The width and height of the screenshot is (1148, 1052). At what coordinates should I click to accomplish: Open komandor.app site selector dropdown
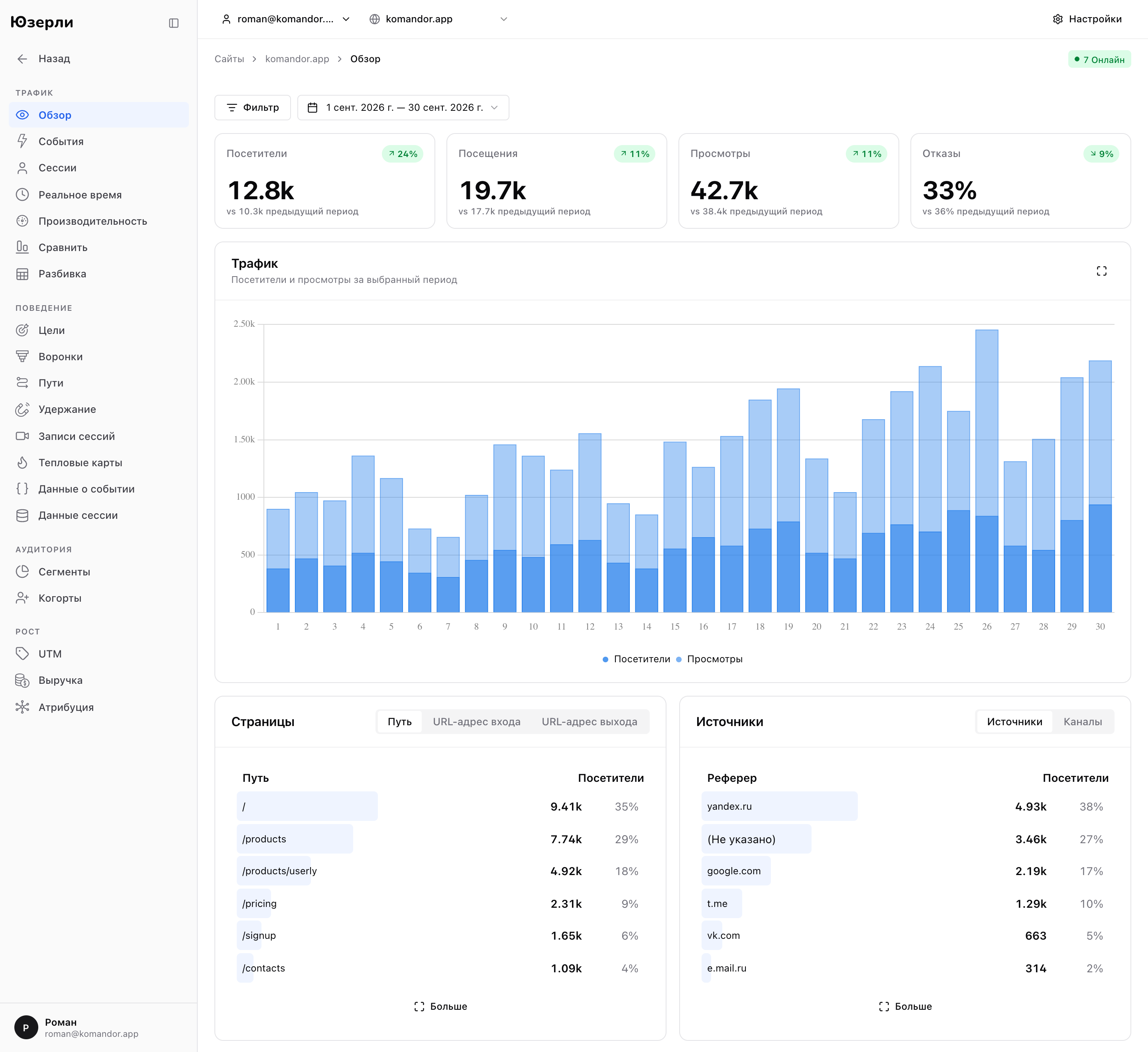click(438, 19)
